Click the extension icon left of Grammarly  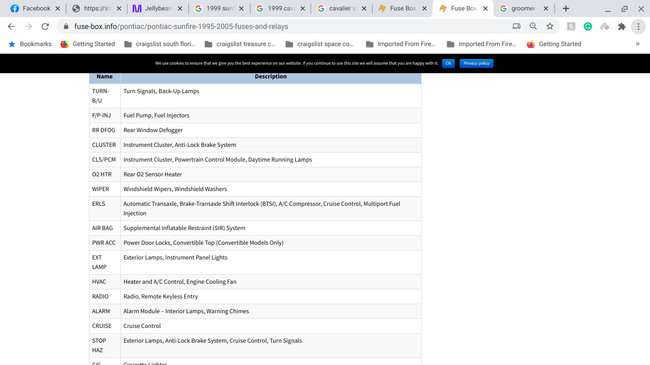point(571,27)
